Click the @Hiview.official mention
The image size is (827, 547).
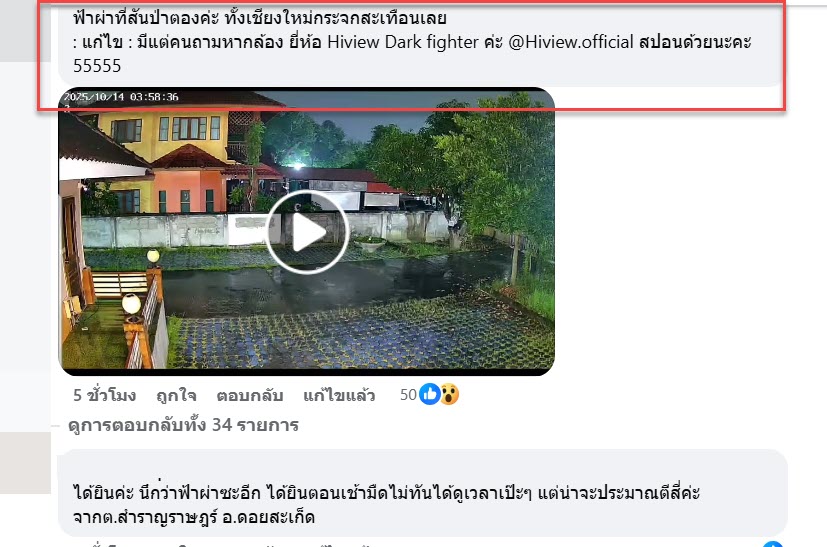(571, 42)
